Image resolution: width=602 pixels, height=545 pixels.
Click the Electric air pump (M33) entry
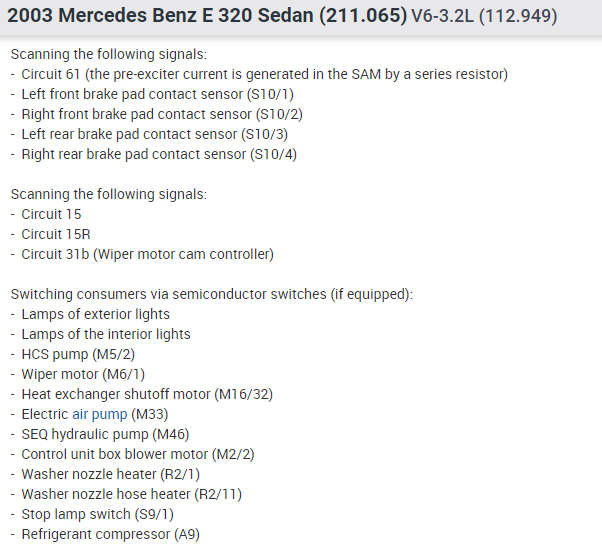94,414
